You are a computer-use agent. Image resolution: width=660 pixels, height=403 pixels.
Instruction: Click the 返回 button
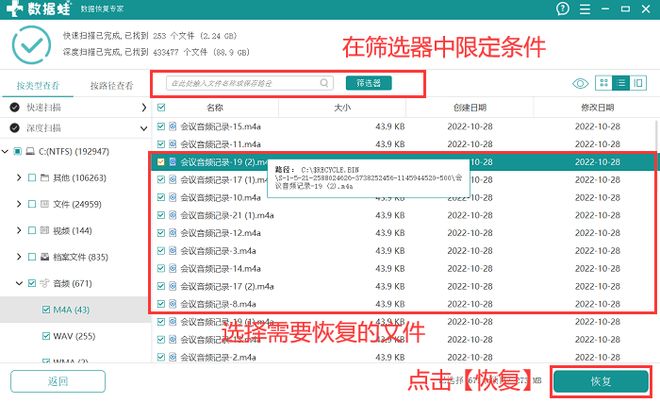(57, 381)
